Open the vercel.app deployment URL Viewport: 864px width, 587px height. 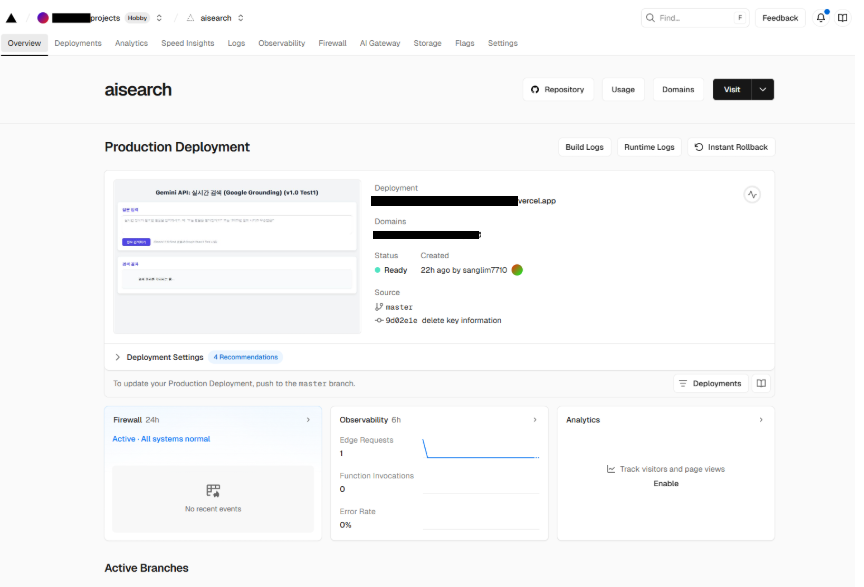(x=463, y=201)
